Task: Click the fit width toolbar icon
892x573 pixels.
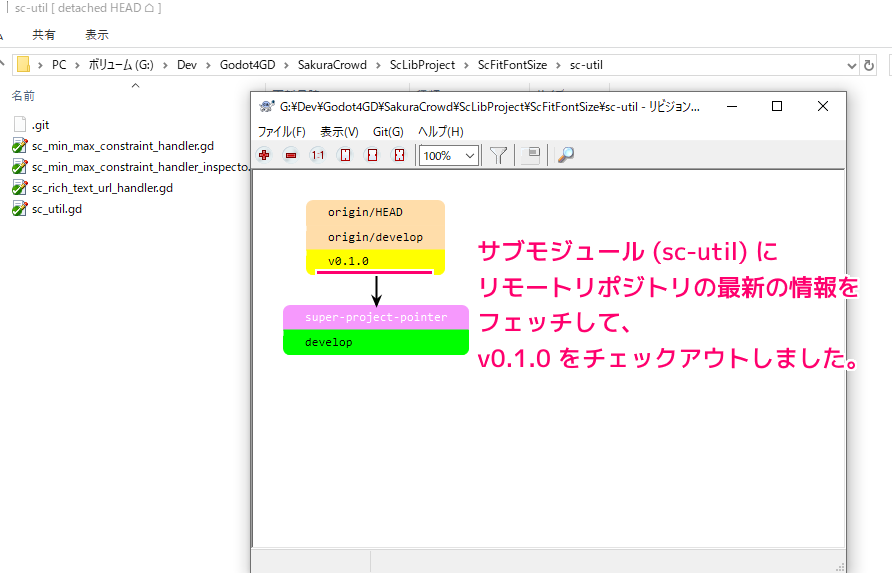Action: tap(372, 155)
